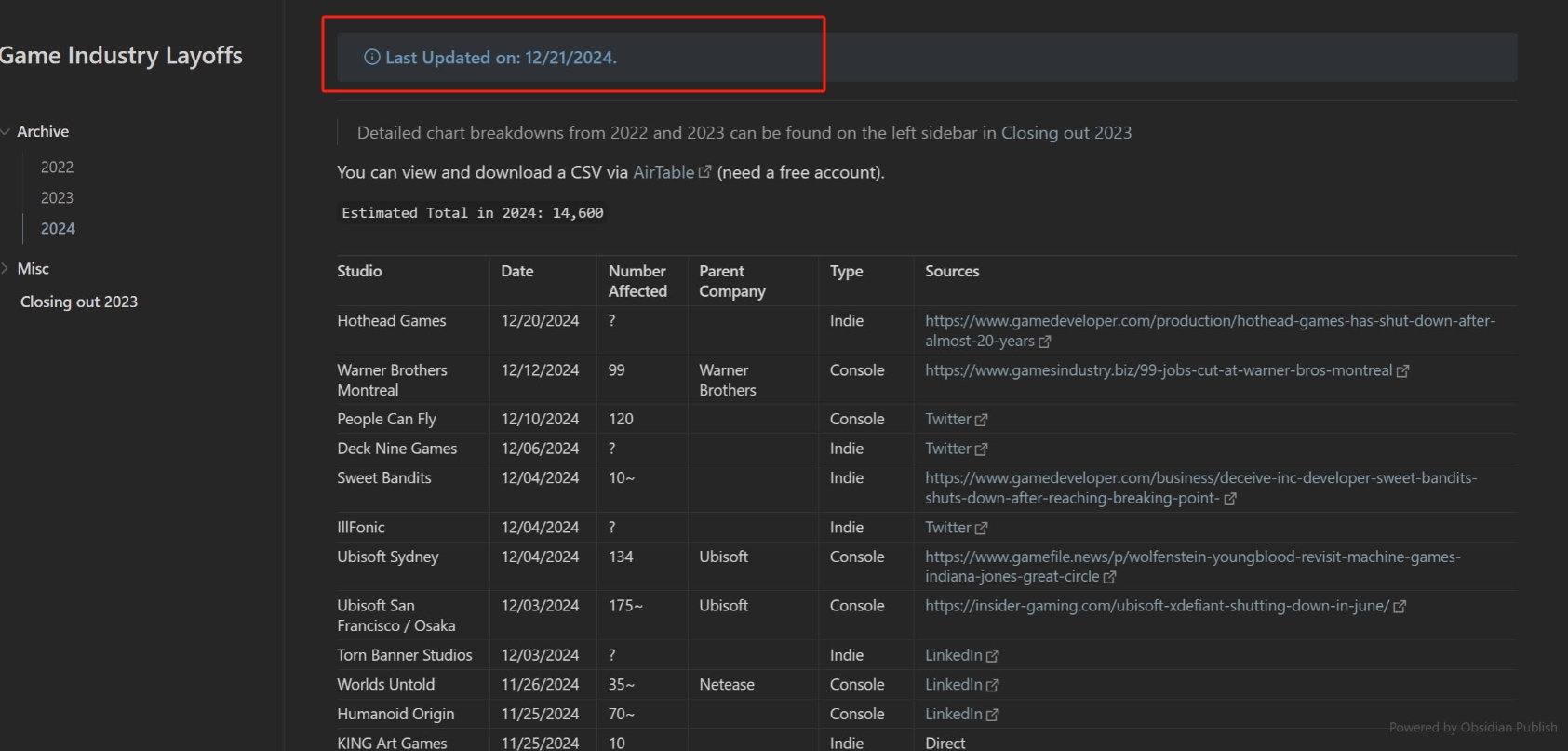Click the 175~ number affected cell
The image size is (1568, 751).
click(x=625, y=605)
